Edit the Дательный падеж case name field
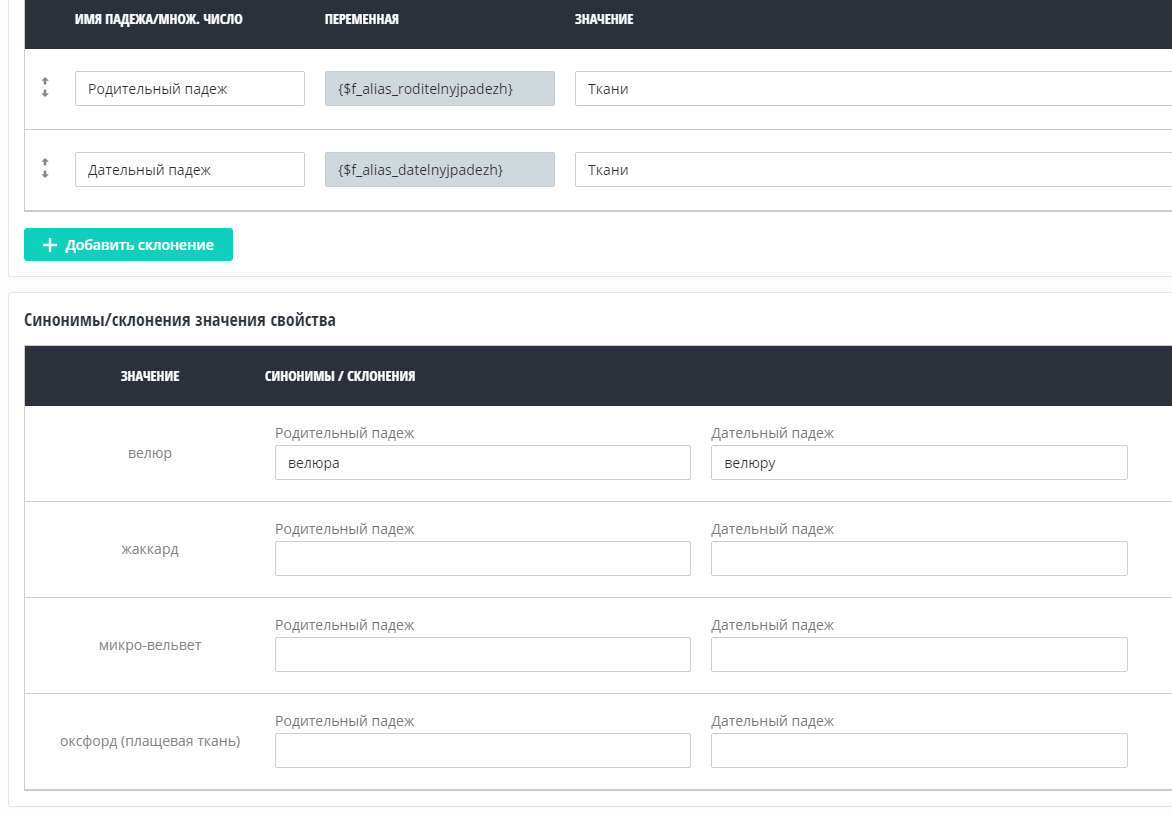 189,170
